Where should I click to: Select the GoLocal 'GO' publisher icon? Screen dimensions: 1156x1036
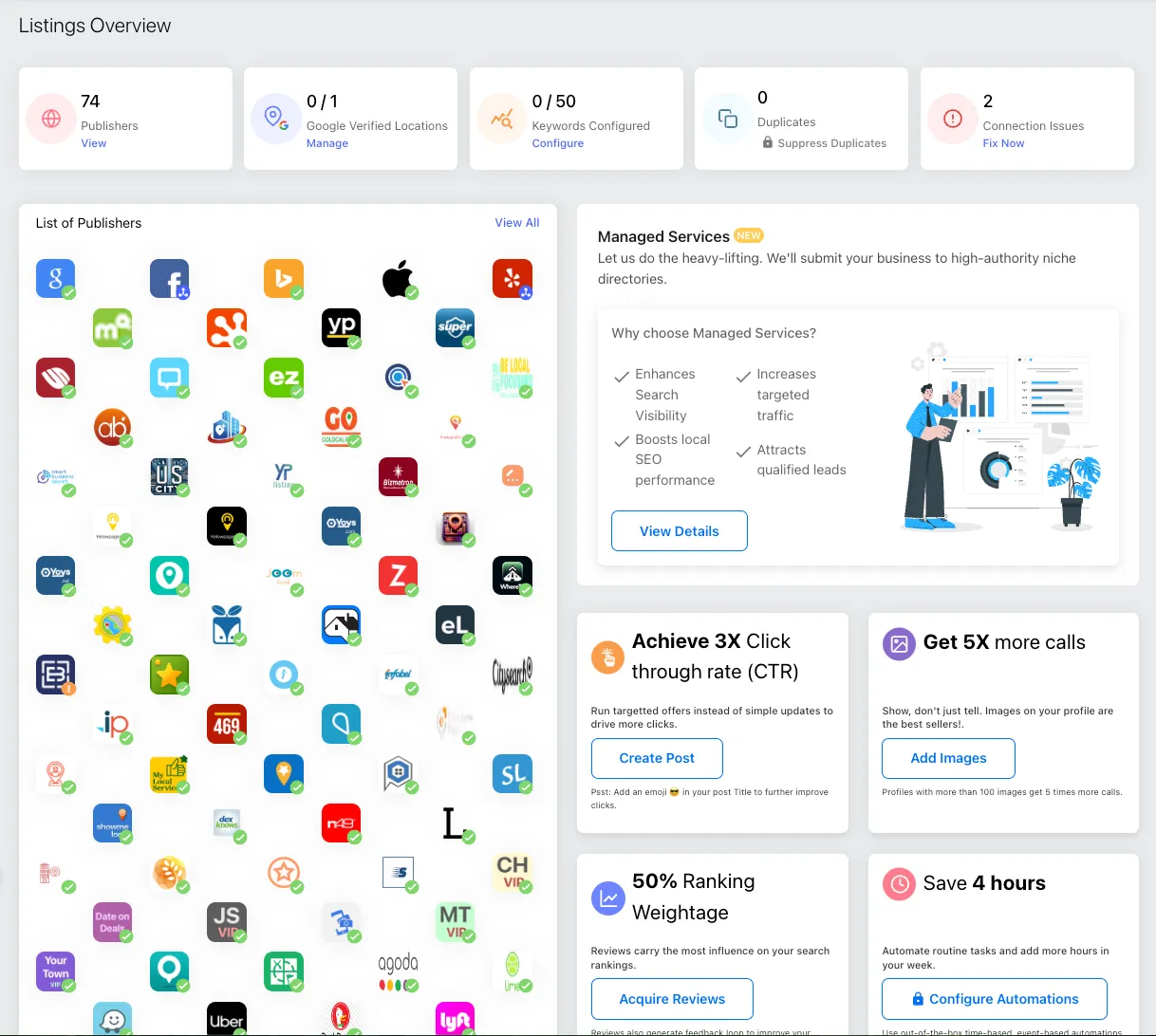(341, 426)
